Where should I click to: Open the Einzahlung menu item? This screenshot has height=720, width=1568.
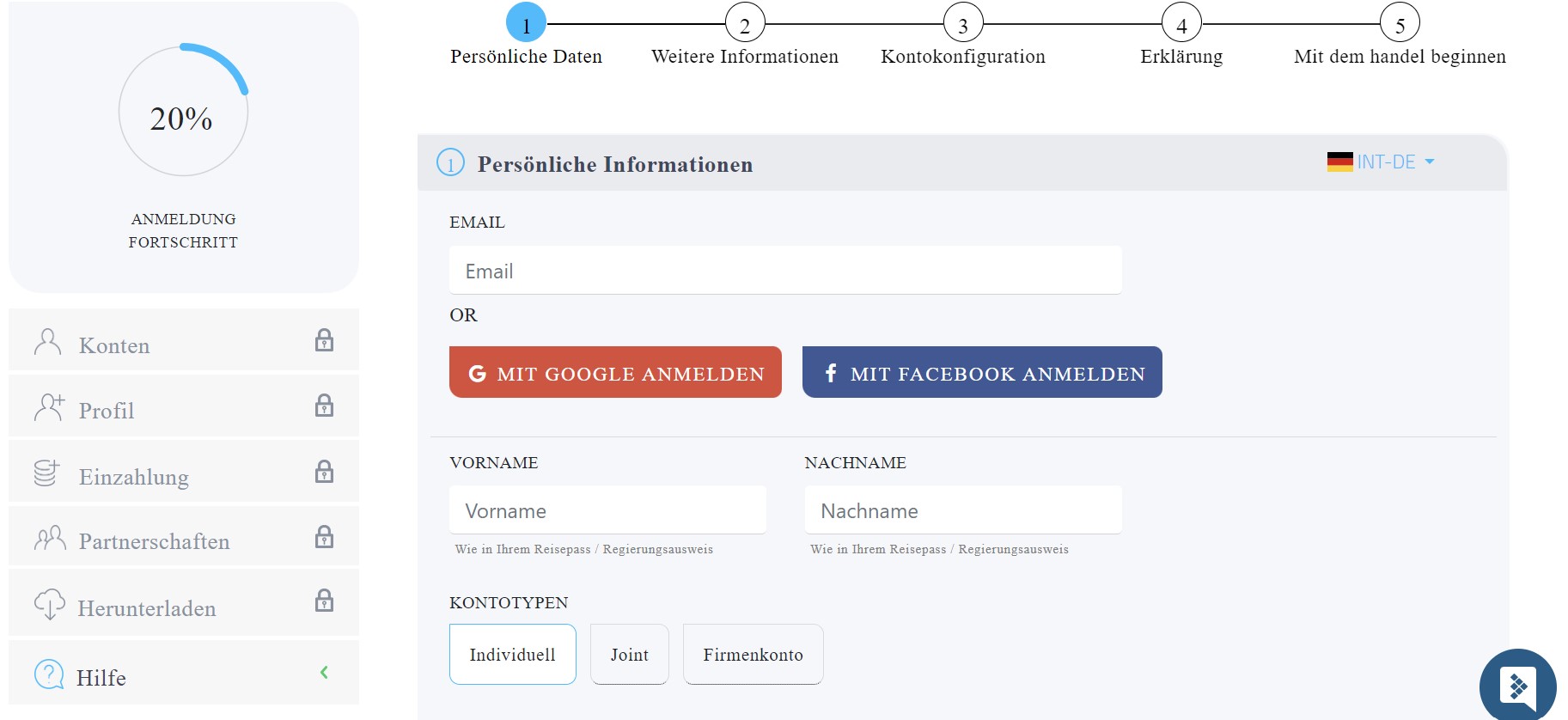pyautogui.click(x=184, y=472)
